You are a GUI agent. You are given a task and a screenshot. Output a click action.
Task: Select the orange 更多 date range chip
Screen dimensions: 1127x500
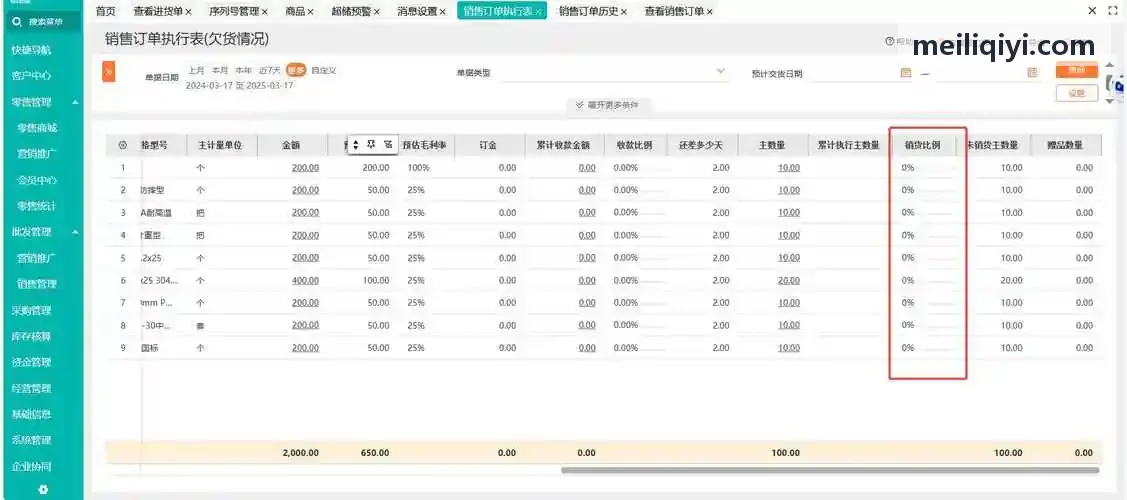[296, 70]
